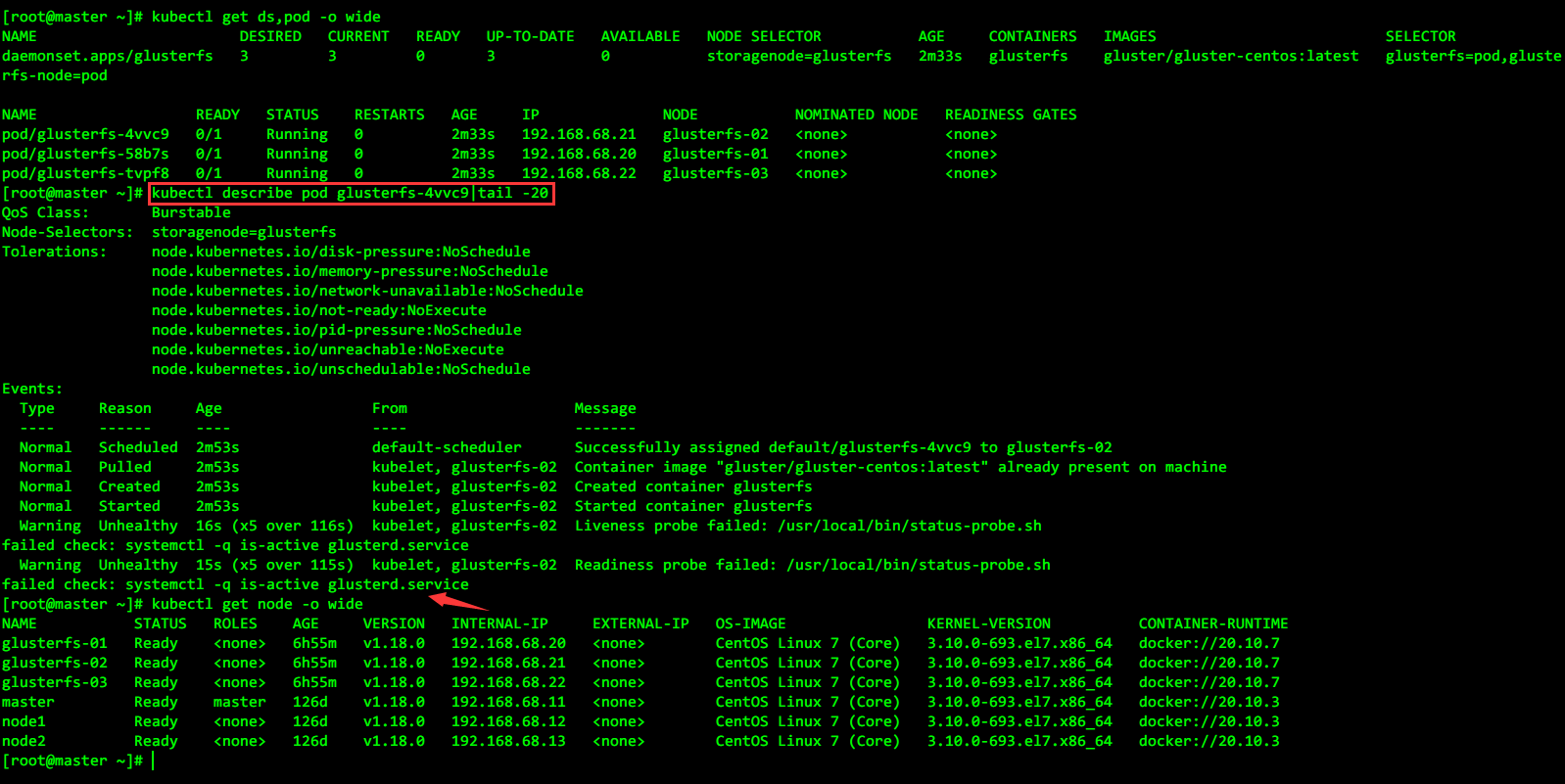This screenshot has height=784, width=1565.
Task: Click the "Reason" events column header
Action: [x=125, y=408]
